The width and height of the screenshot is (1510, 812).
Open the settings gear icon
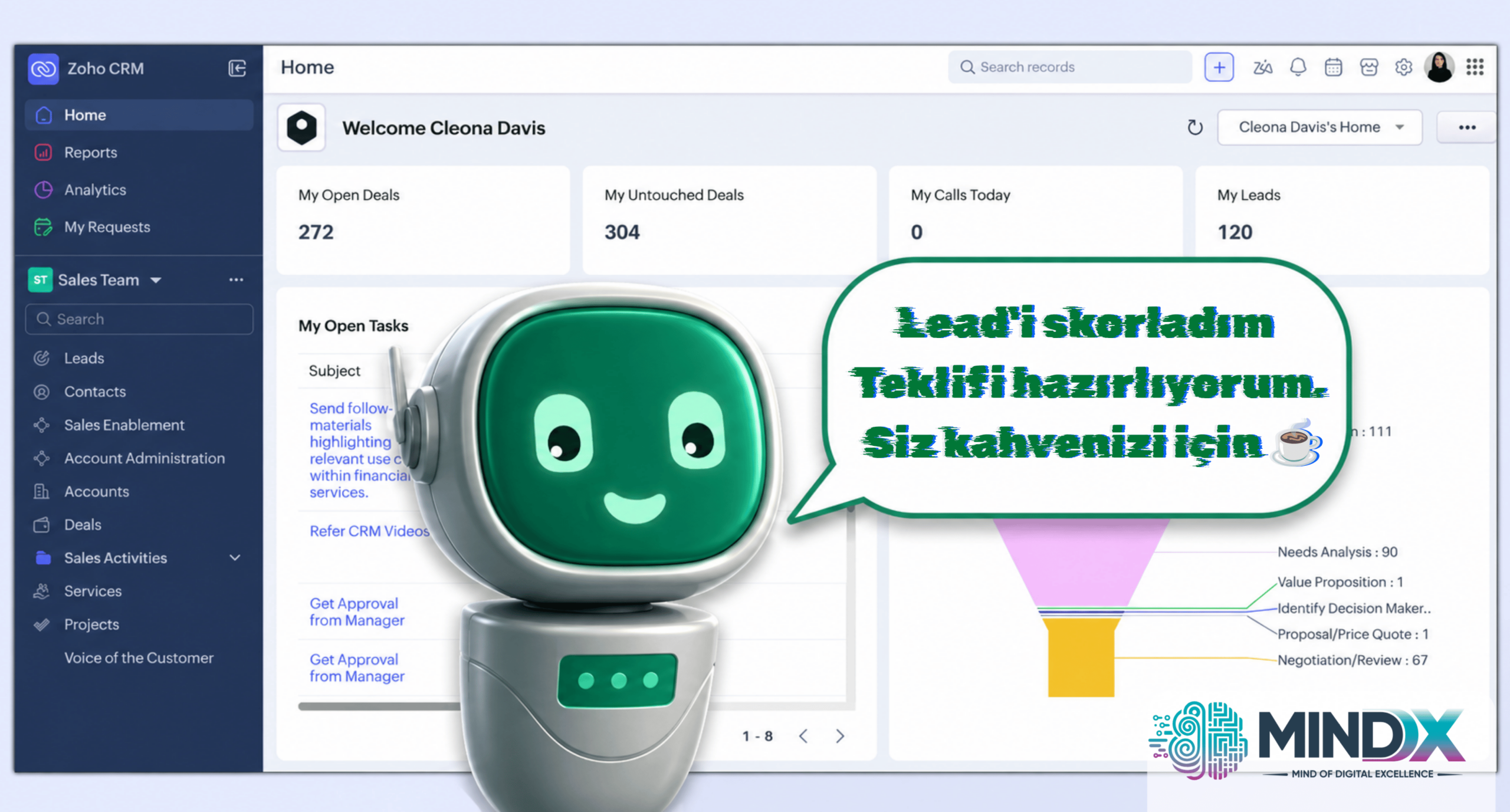point(1404,67)
